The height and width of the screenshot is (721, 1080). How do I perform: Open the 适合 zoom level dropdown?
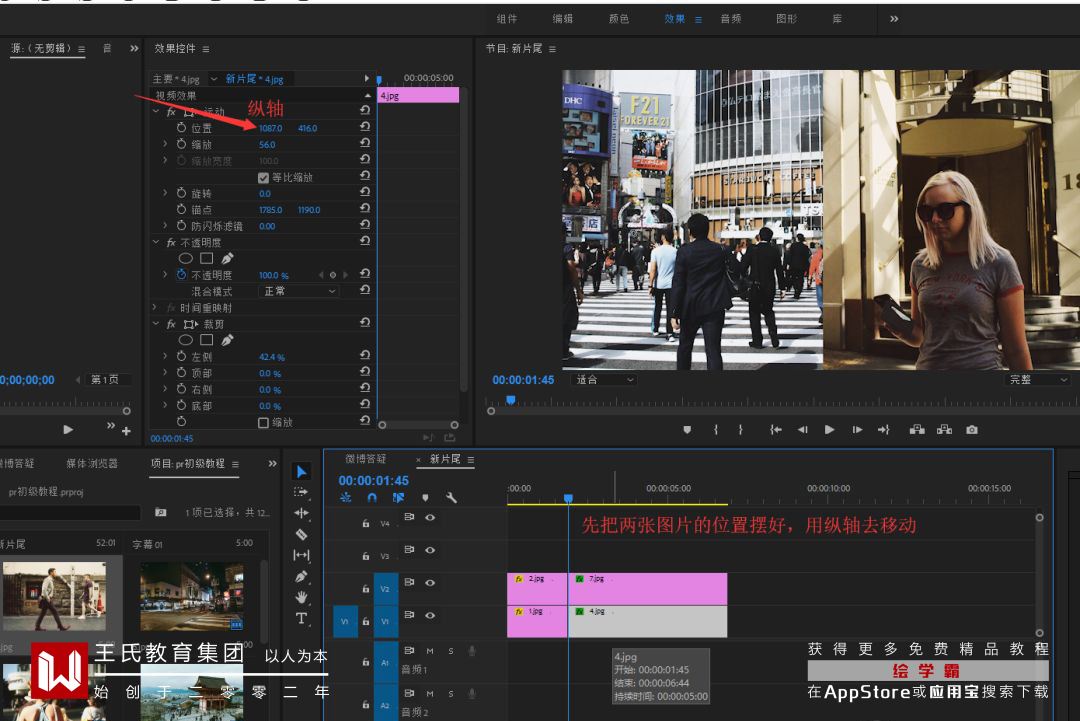(x=603, y=380)
